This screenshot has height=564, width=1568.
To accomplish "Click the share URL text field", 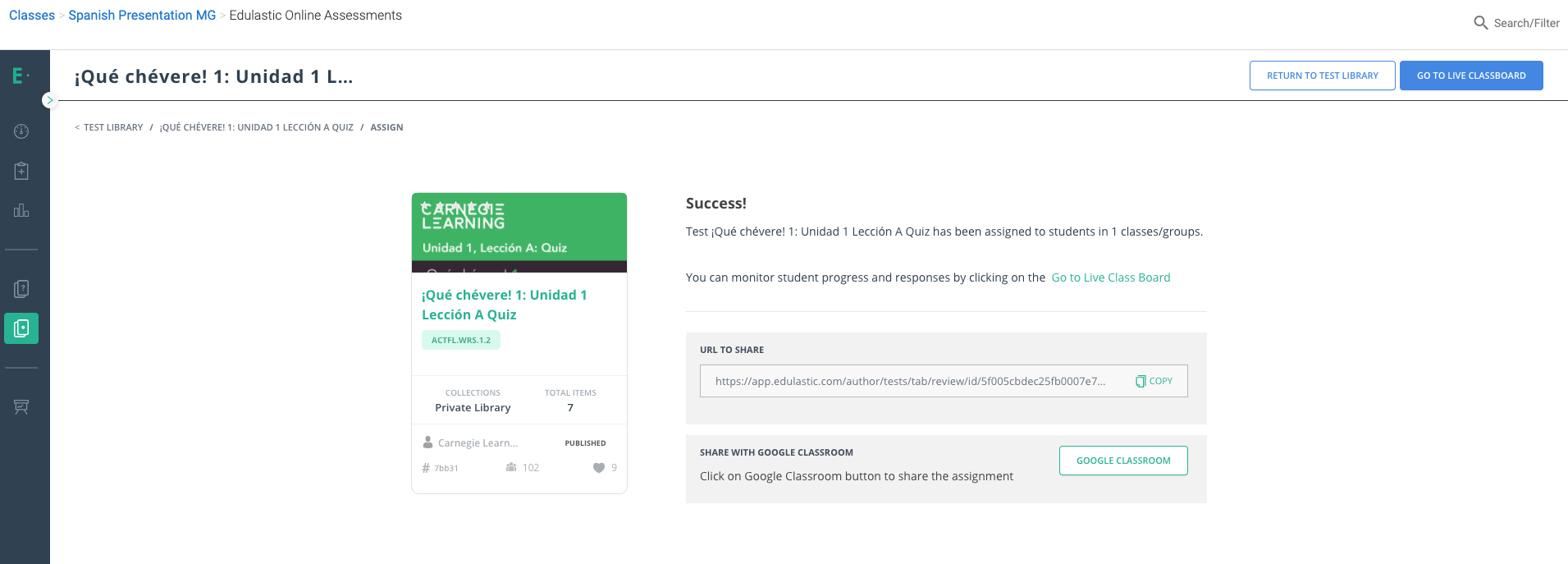I will pyautogui.click(x=909, y=381).
